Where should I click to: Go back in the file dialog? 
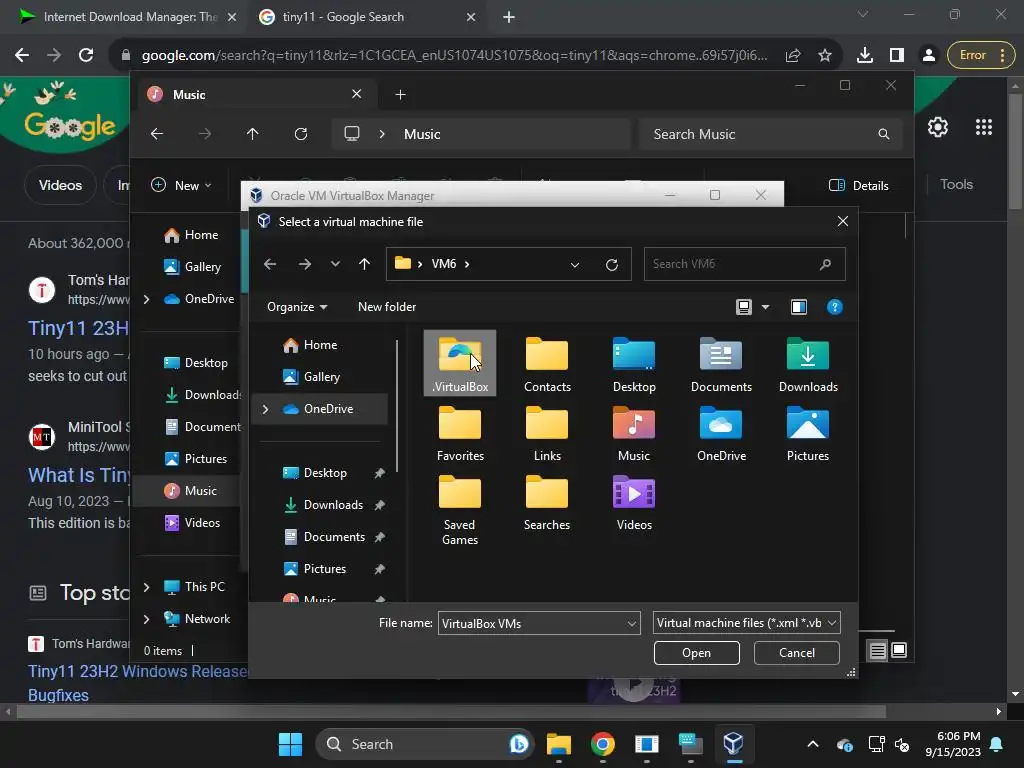[270, 264]
